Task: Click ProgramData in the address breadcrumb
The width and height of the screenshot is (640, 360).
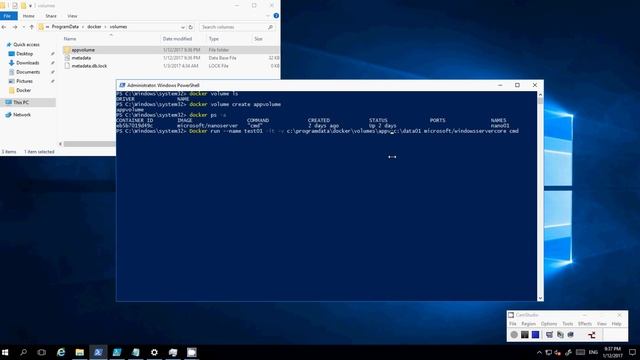Action: pyautogui.click(x=65, y=27)
